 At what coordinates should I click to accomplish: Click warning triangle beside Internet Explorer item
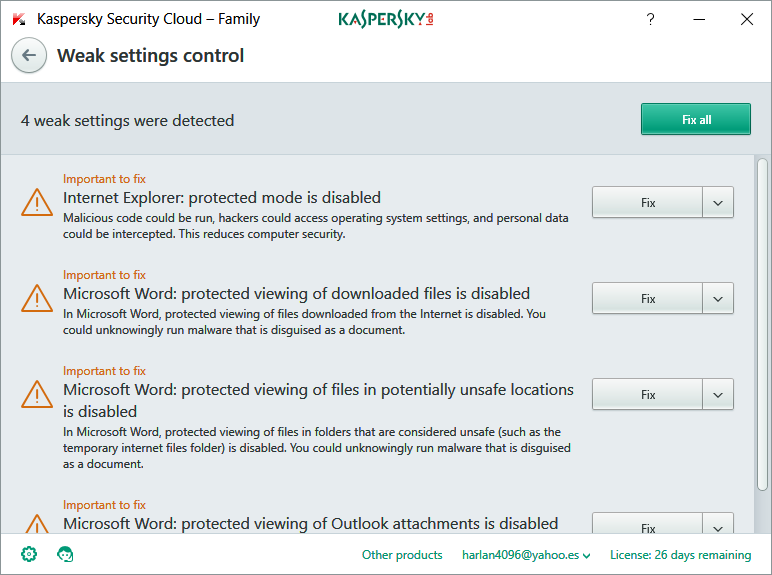point(37,202)
